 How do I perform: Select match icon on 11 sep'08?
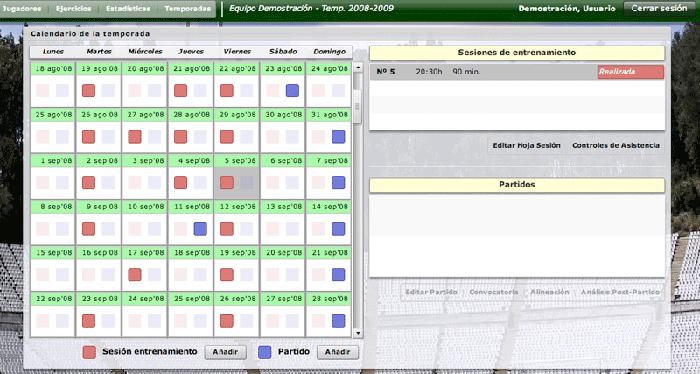coord(200,229)
